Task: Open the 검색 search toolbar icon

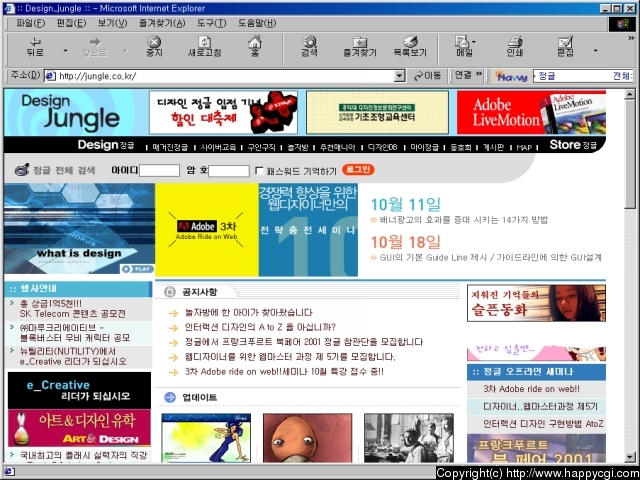Action: [x=309, y=47]
